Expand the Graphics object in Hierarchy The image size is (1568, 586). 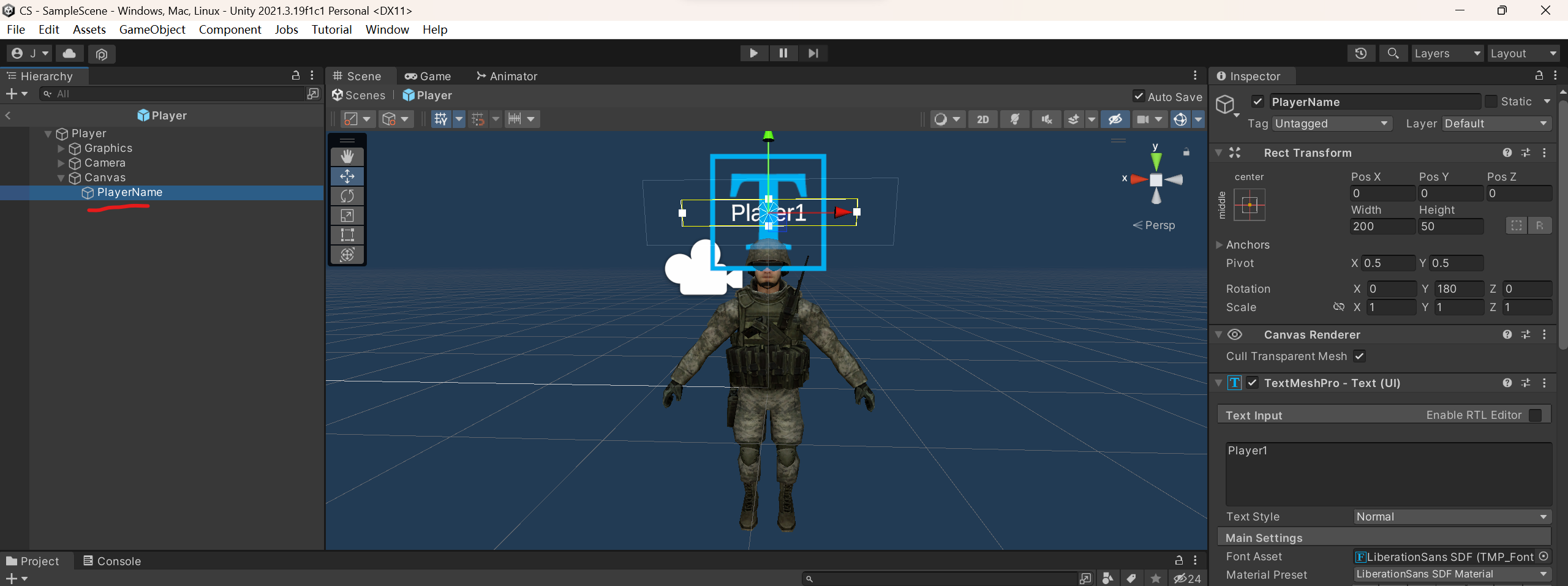61,148
